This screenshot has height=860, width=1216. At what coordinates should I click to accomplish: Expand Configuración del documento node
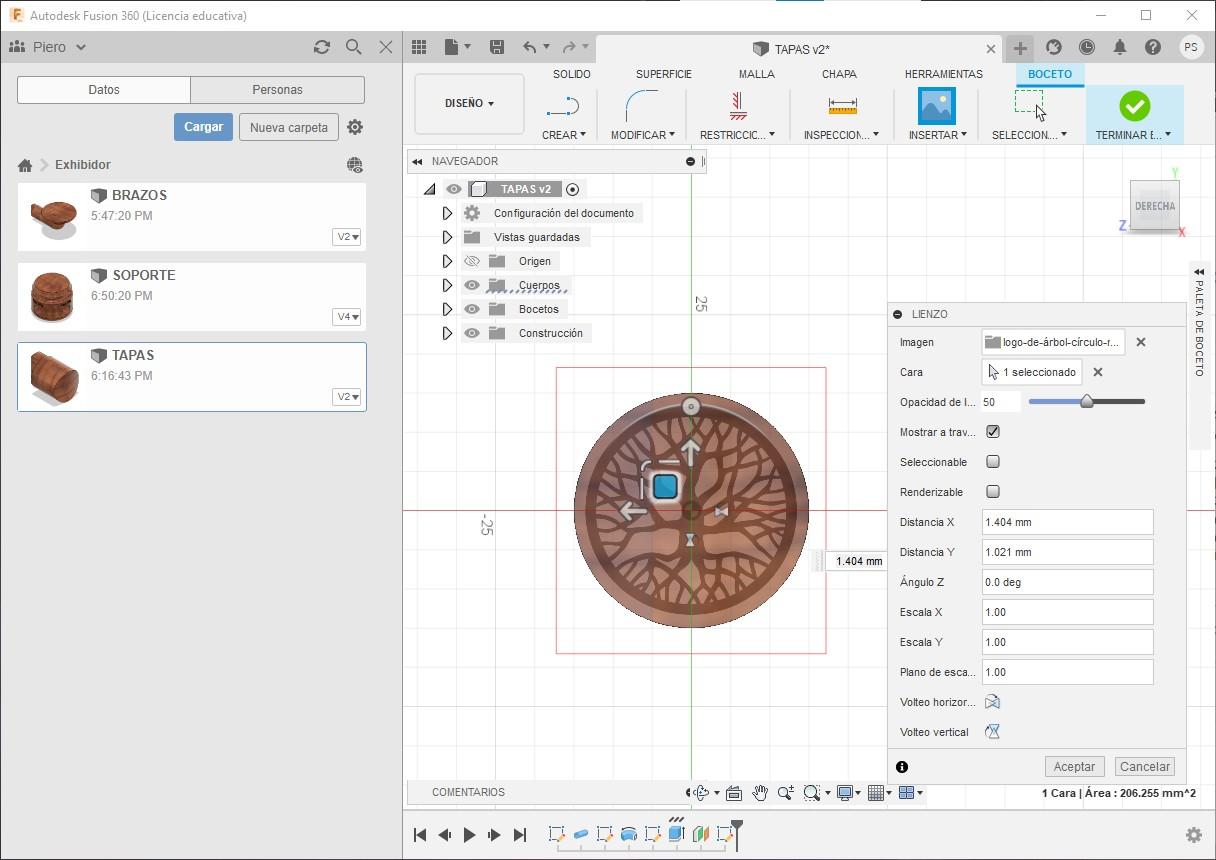(x=447, y=213)
